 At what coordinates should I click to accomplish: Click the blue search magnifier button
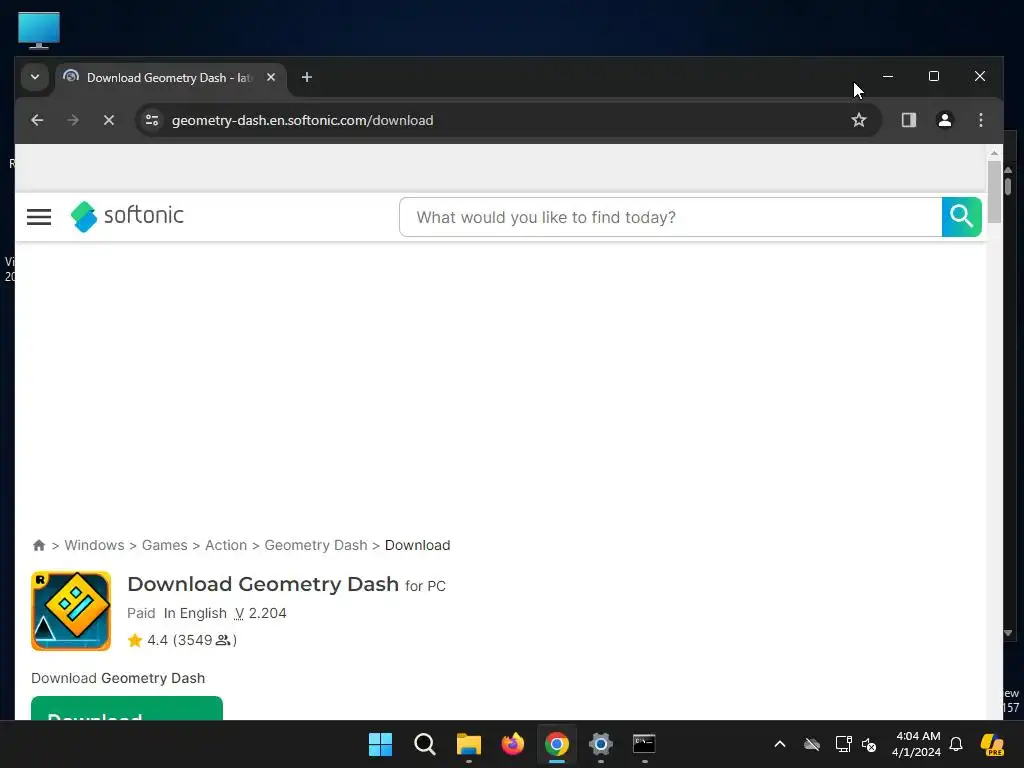tap(961, 217)
